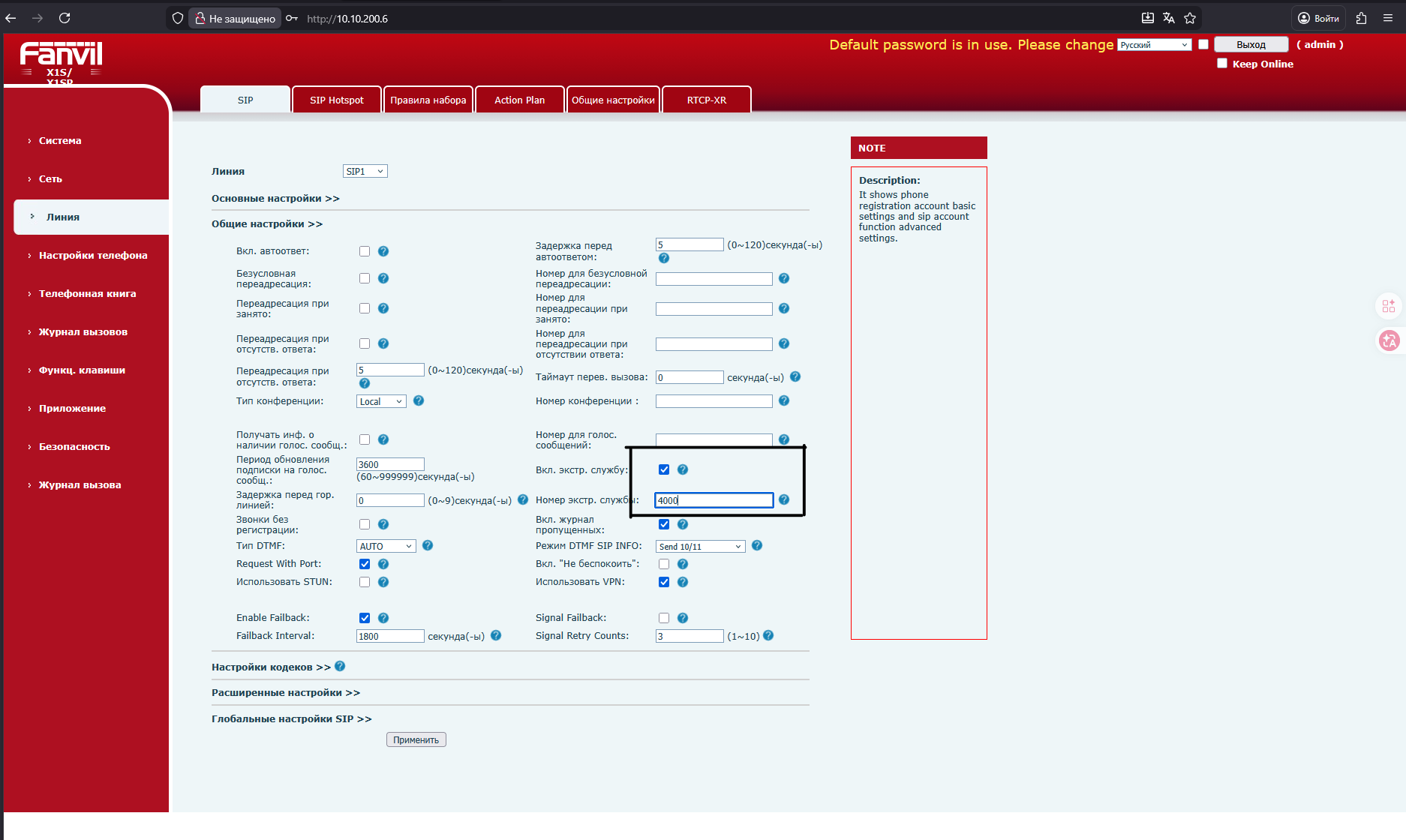The width and height of the screenshot is (1406, 840).
Task: Click help icon beside Signal Retry Counts
Action: coord(768,636)
